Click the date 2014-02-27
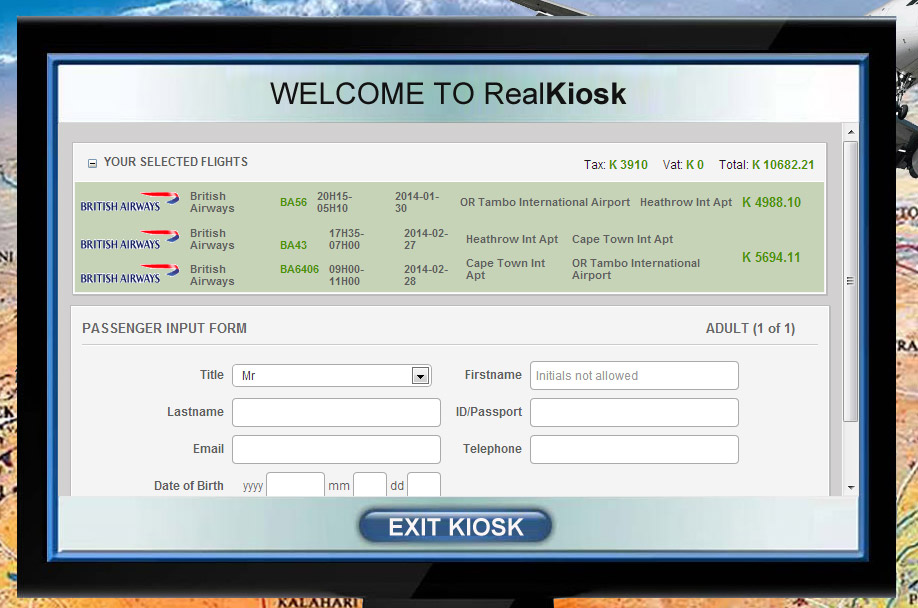The height and width of the screenshot is (608, 918). (426, 239)
